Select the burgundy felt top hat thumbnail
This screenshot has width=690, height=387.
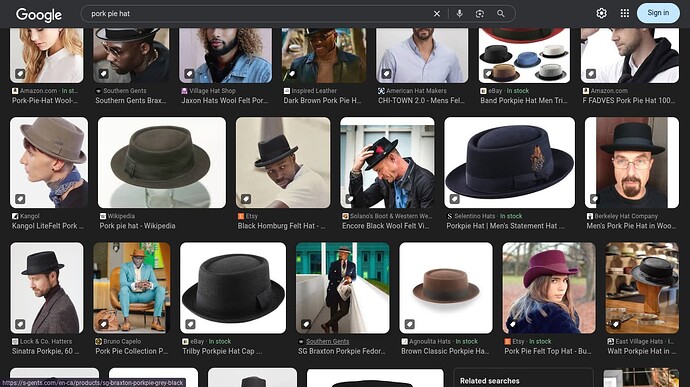coord(549,287)
